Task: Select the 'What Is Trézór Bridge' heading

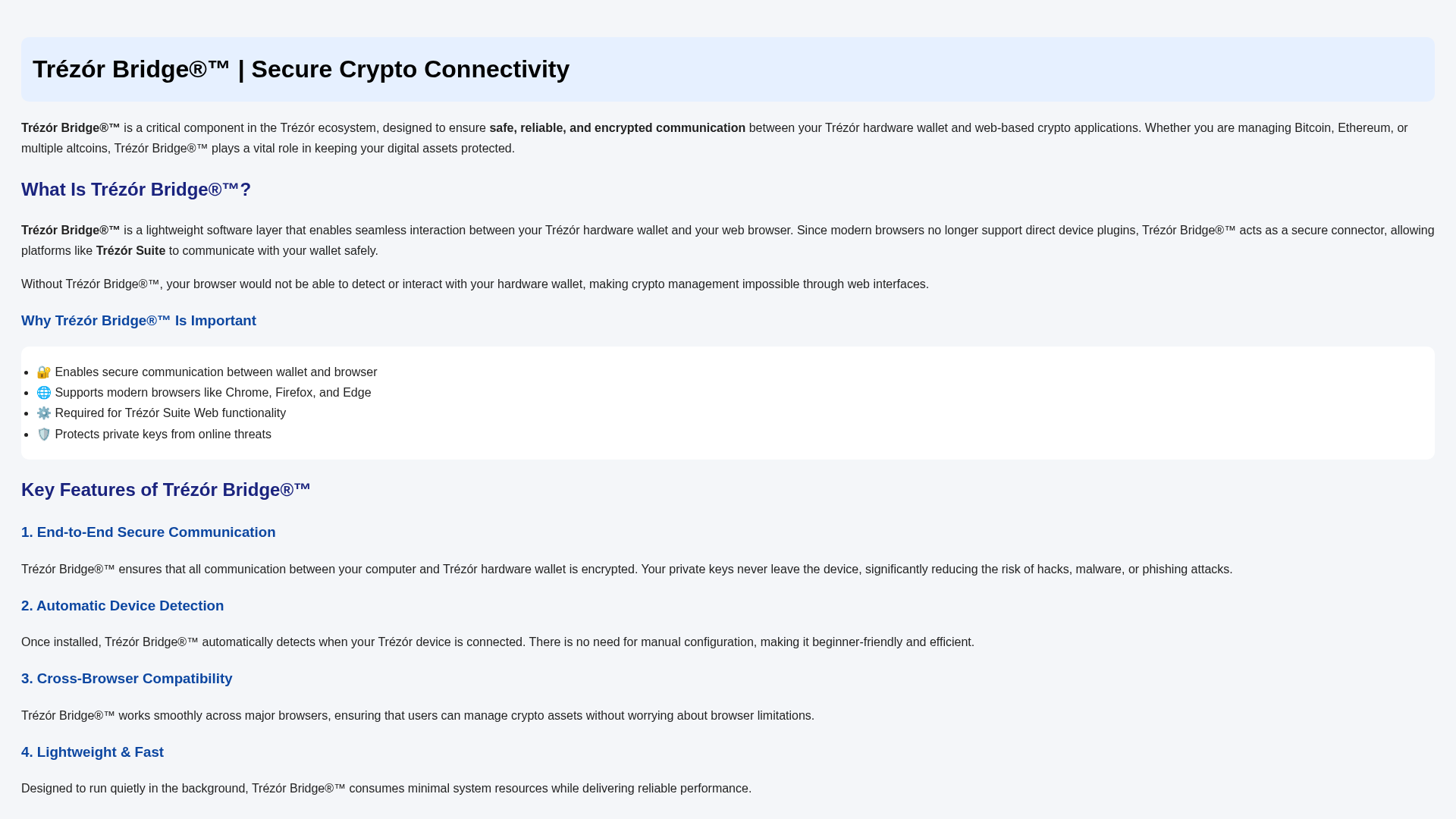Action: [136, 190]
